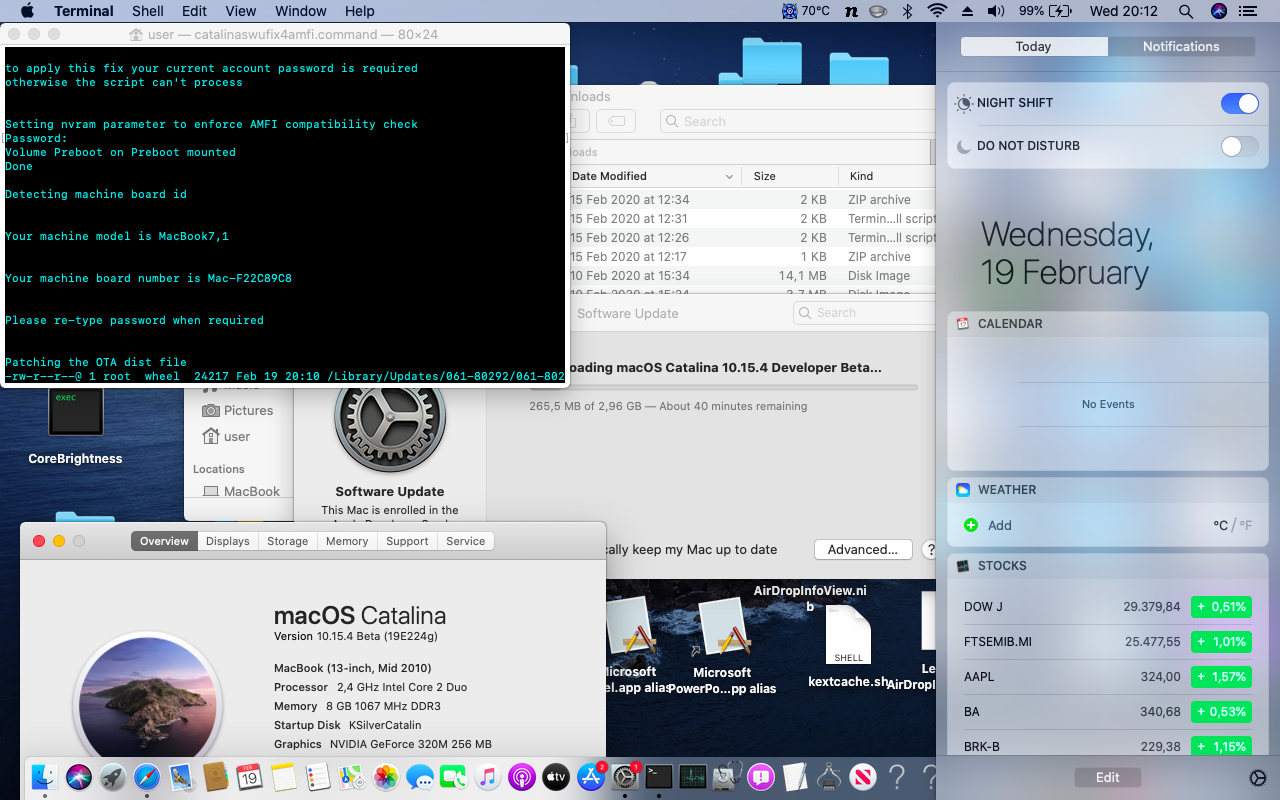Open TextEdit in the Dock
This screenshot has height=800, width=1280.
[x=795, y=776]
